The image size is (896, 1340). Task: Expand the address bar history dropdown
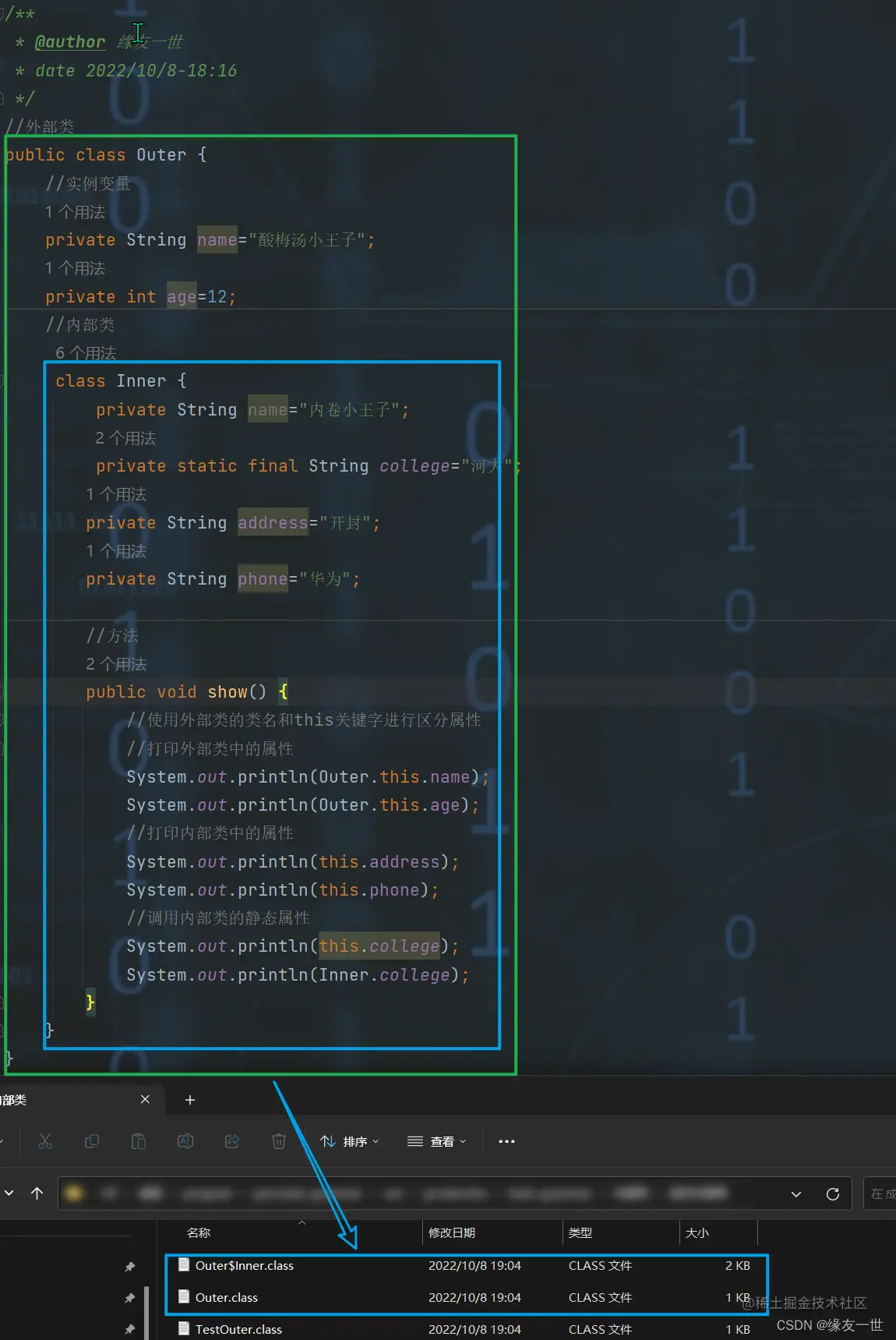coord(796,1194)
